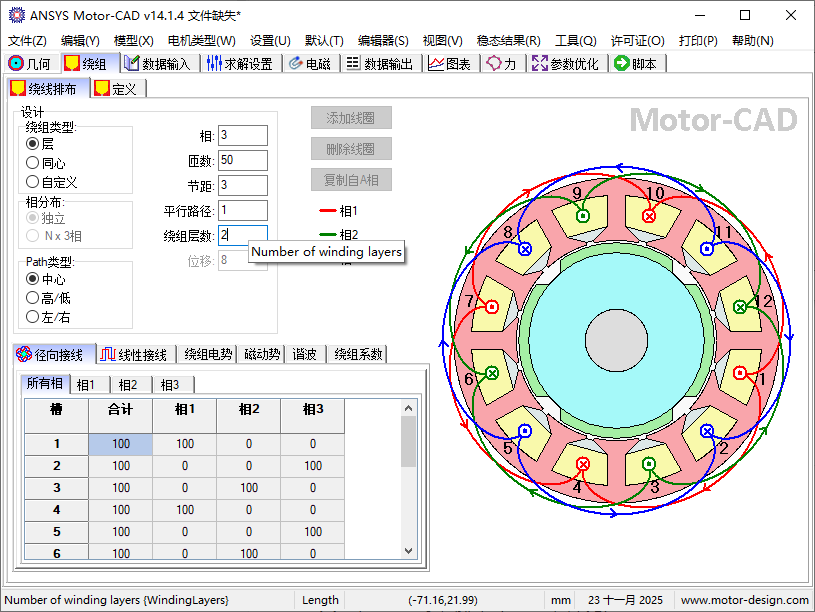Screen dimensions: 815x612
Task: Click slot 3 row header in table
Action: [56, 488]
